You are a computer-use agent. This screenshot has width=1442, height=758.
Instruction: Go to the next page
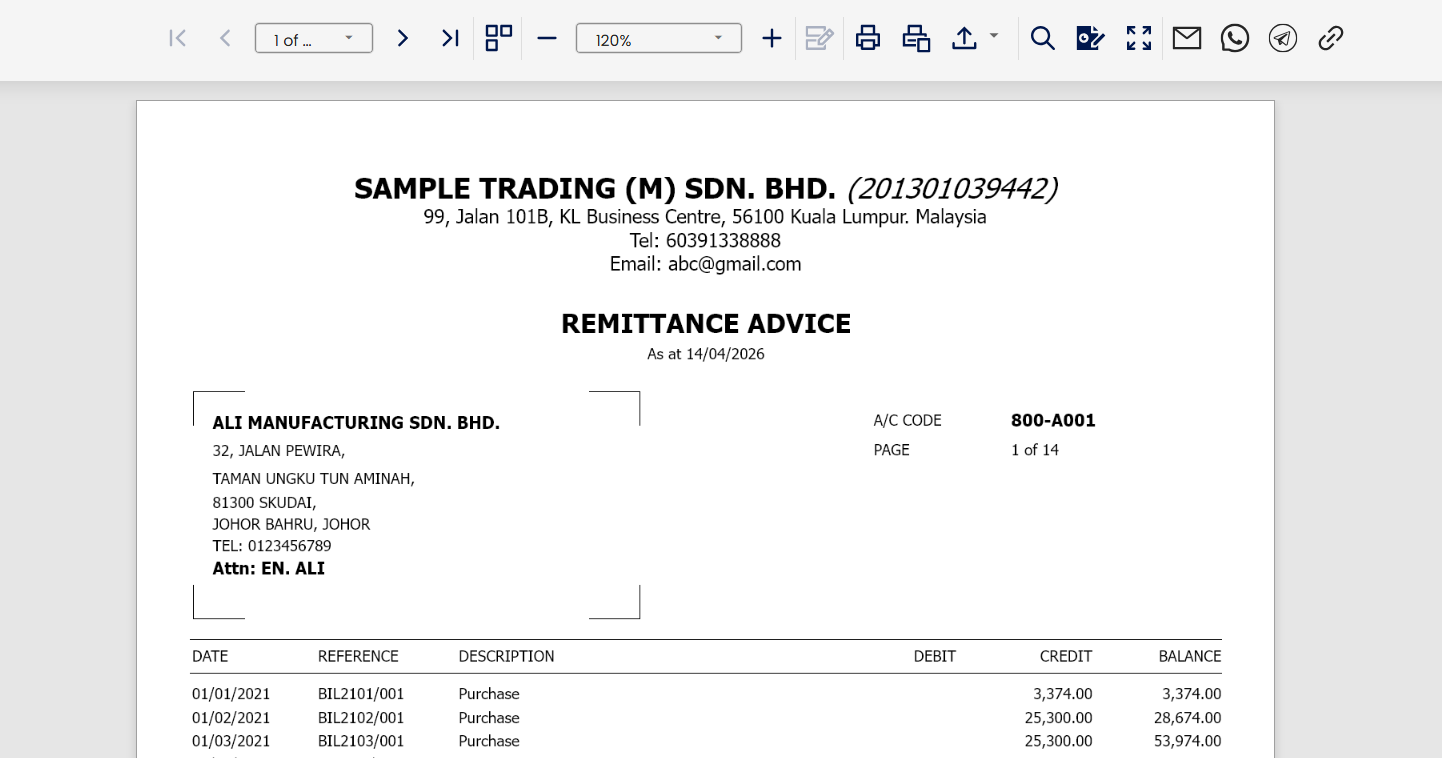pos(402,39)
